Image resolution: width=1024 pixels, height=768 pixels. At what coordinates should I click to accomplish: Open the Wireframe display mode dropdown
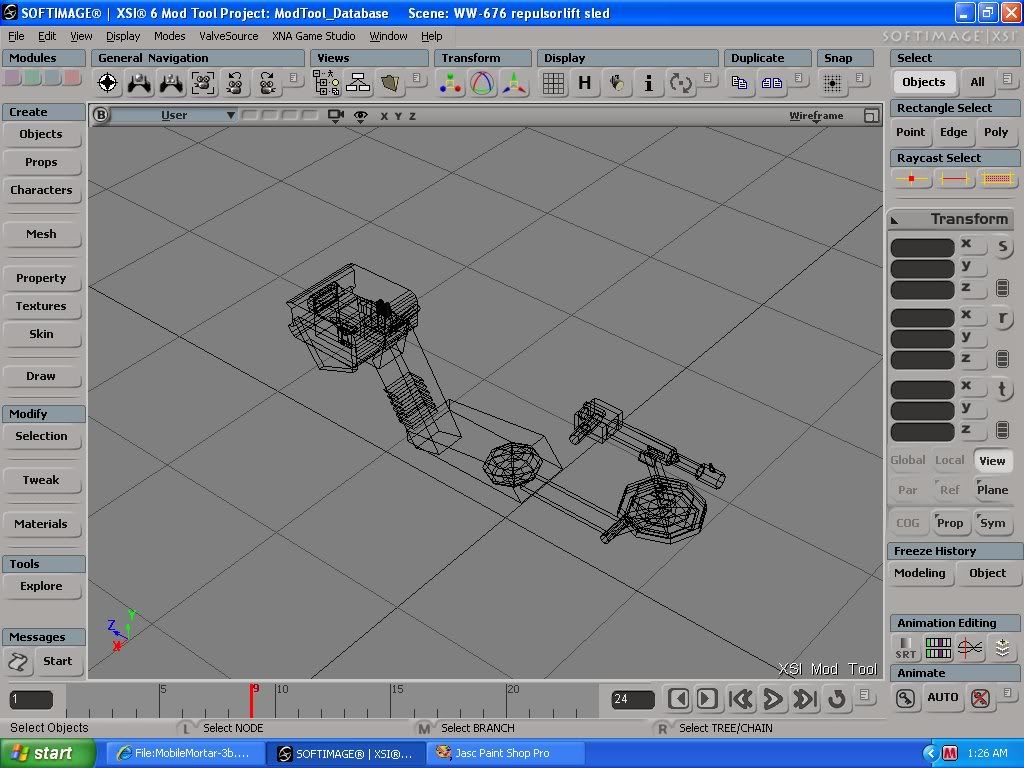coord(816,116)
